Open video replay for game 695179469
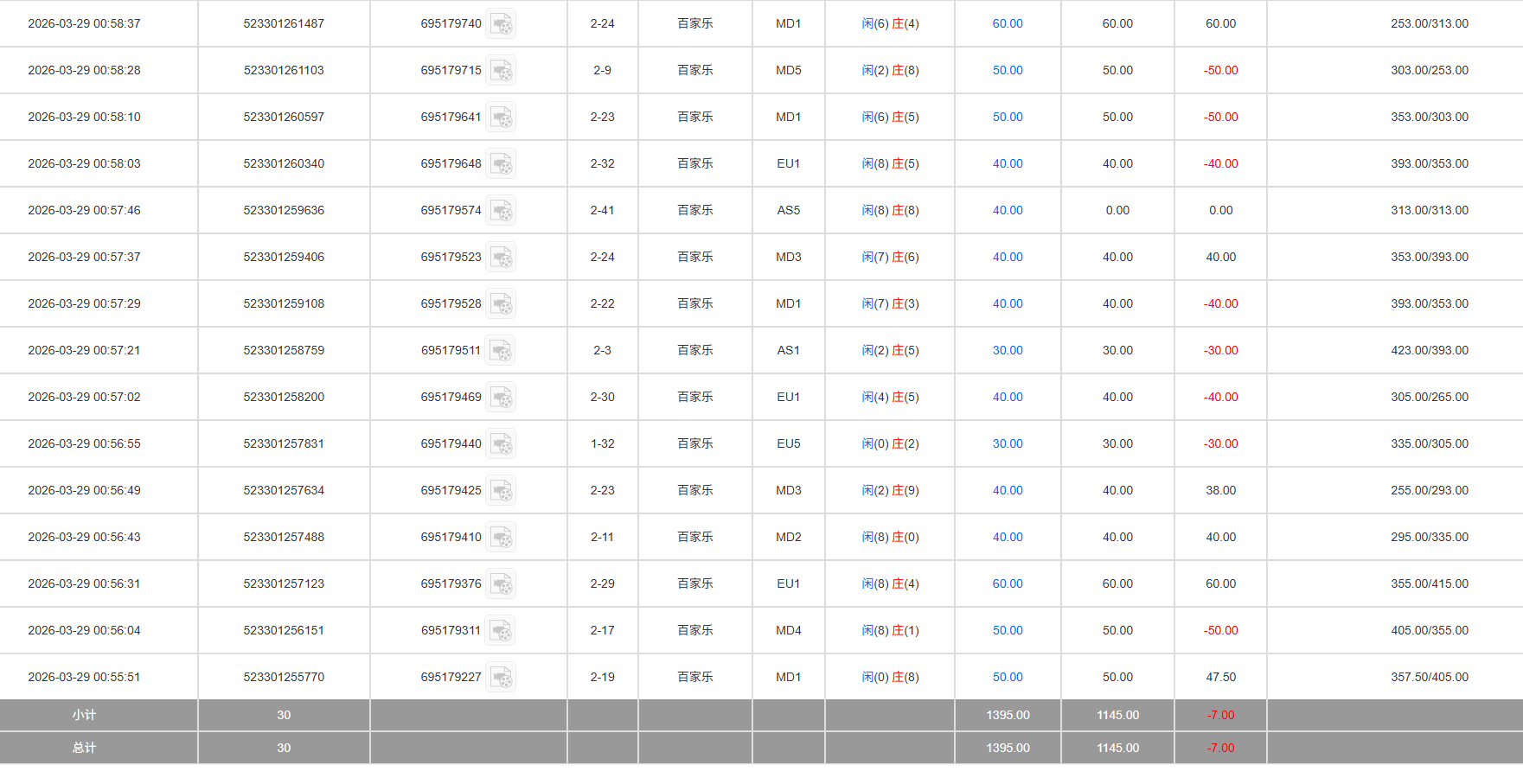This screenshot has width=1523, height=784. (501, 398)
